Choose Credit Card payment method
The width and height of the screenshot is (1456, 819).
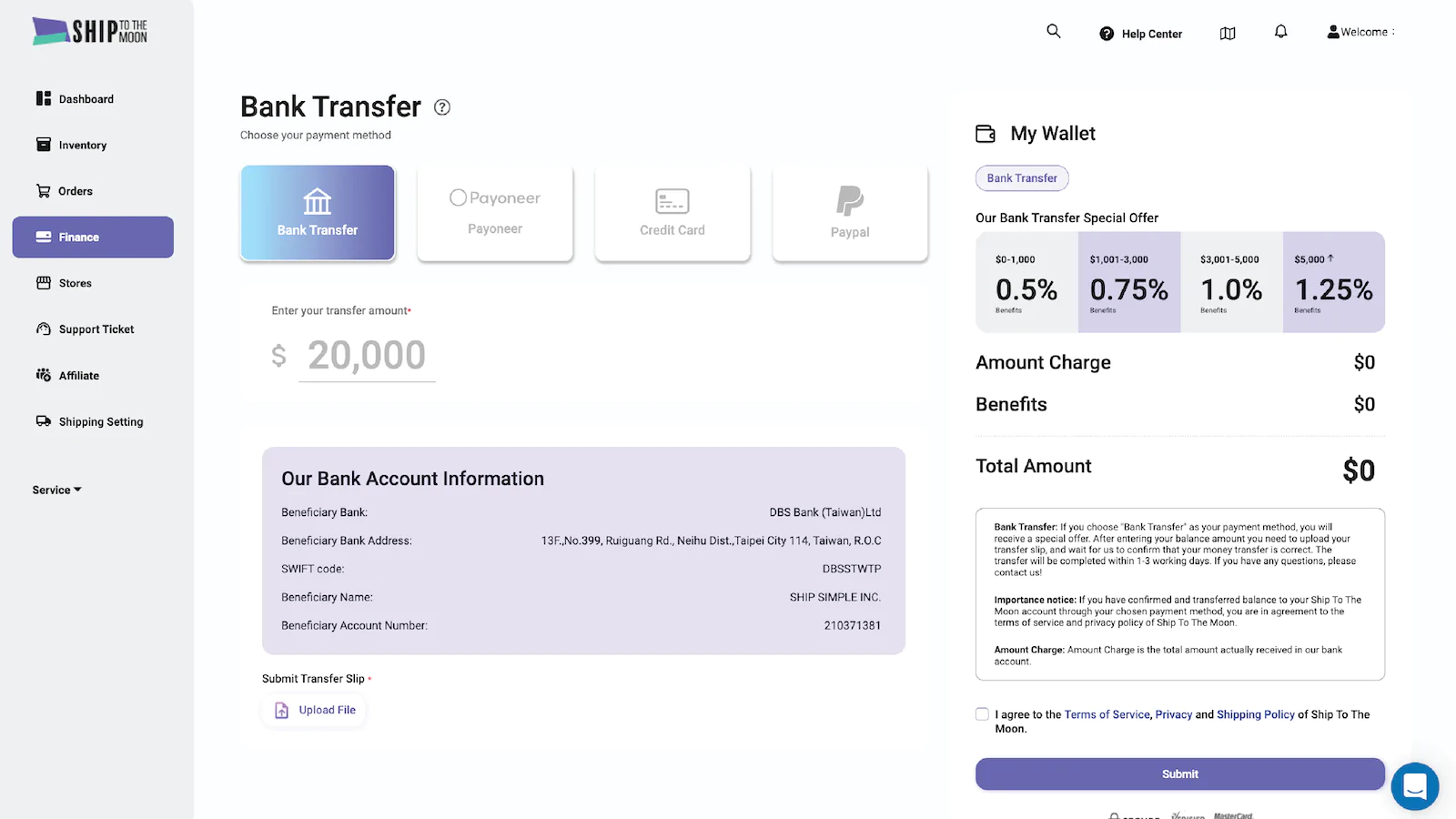tap(672, 214)
